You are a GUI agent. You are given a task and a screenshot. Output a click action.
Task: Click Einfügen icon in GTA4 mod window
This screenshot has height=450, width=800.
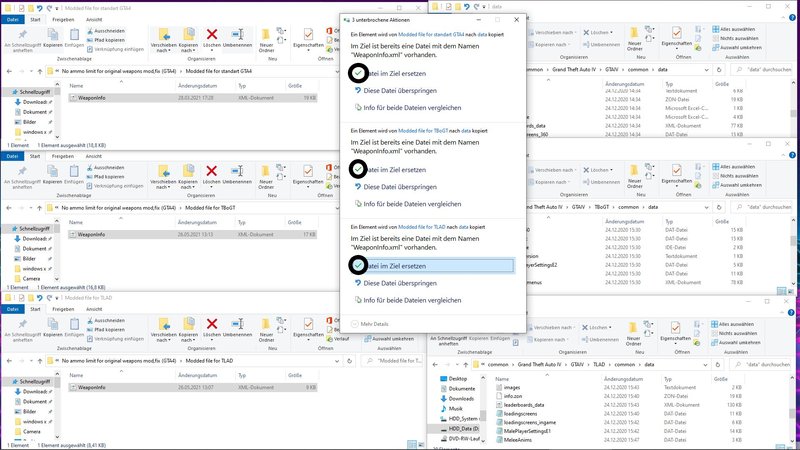click(x=74, y=36)
